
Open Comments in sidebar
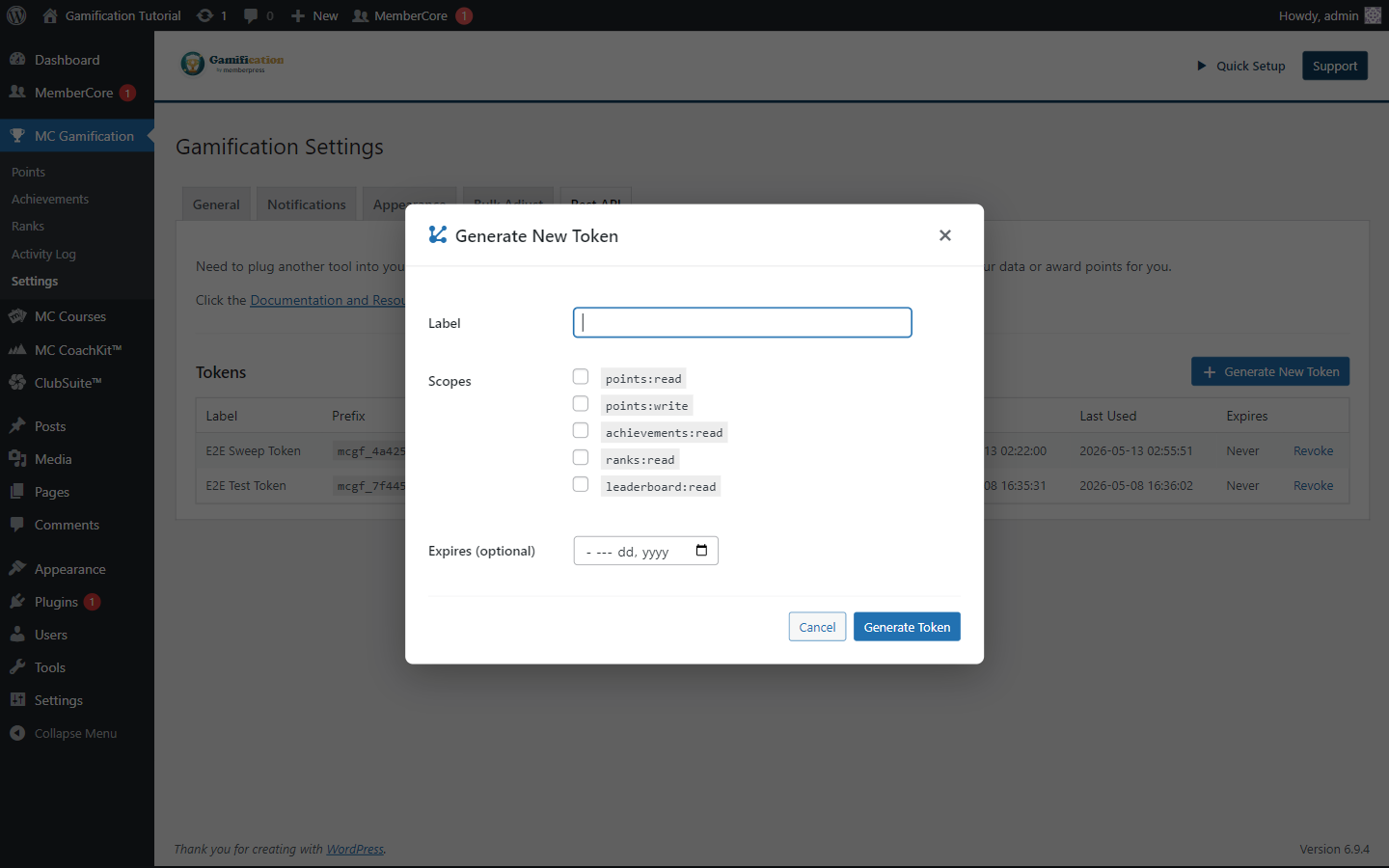(x=77, y=525)
